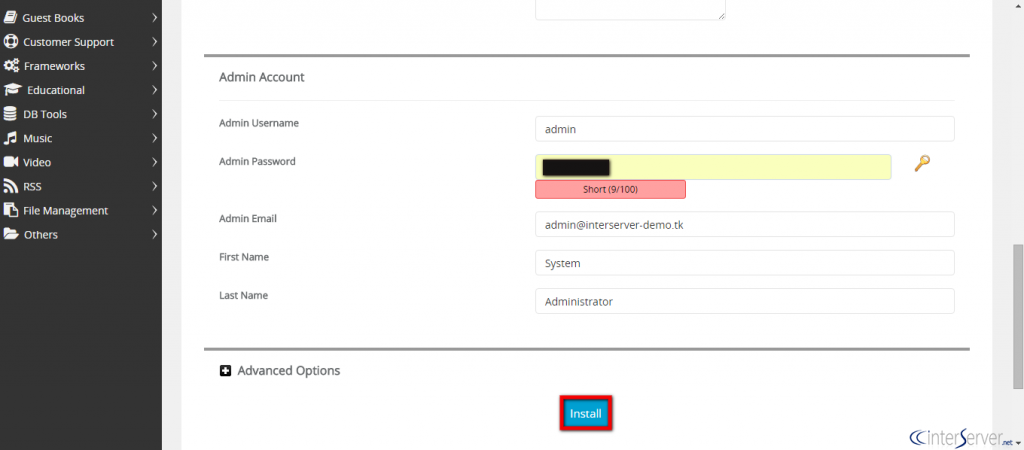This screenshot has width=1024, height=450.
Task: Click the Admin Password label
Action: 257,161
